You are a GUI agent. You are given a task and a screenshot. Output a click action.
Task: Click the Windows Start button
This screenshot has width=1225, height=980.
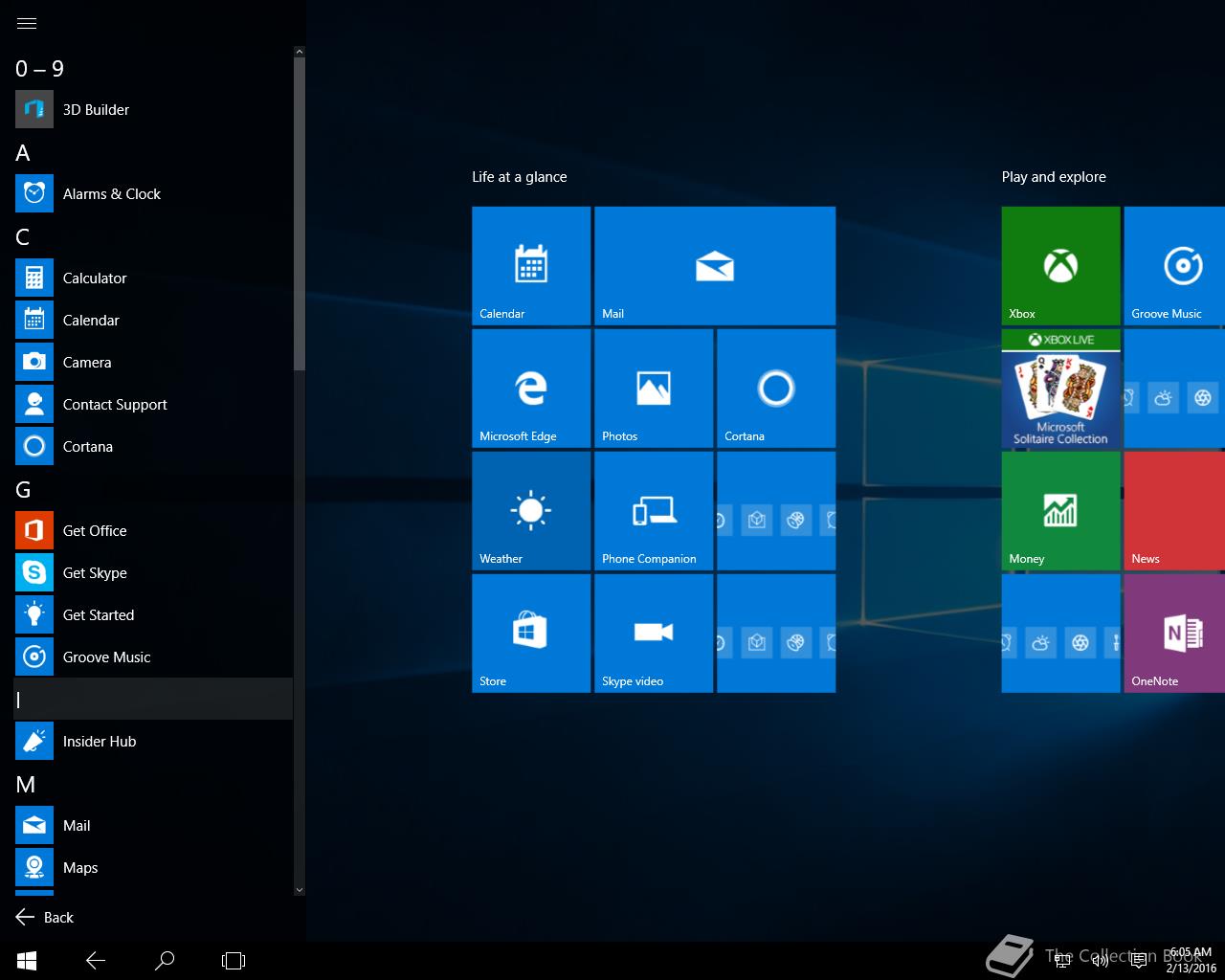(27, 960)
